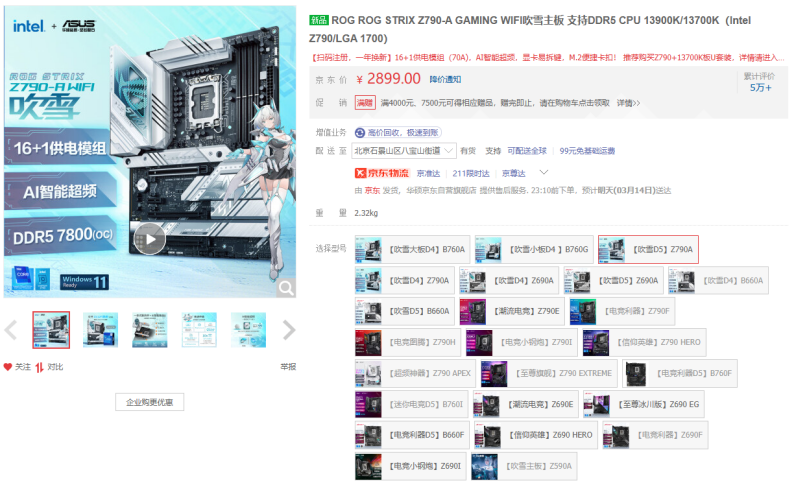Click the 可配送全球 link

(527, 151)
